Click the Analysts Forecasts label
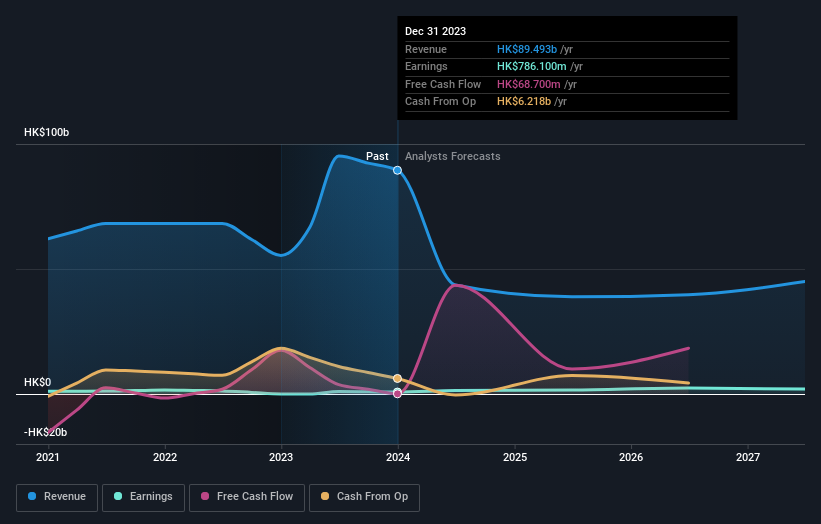 (452, 157)
